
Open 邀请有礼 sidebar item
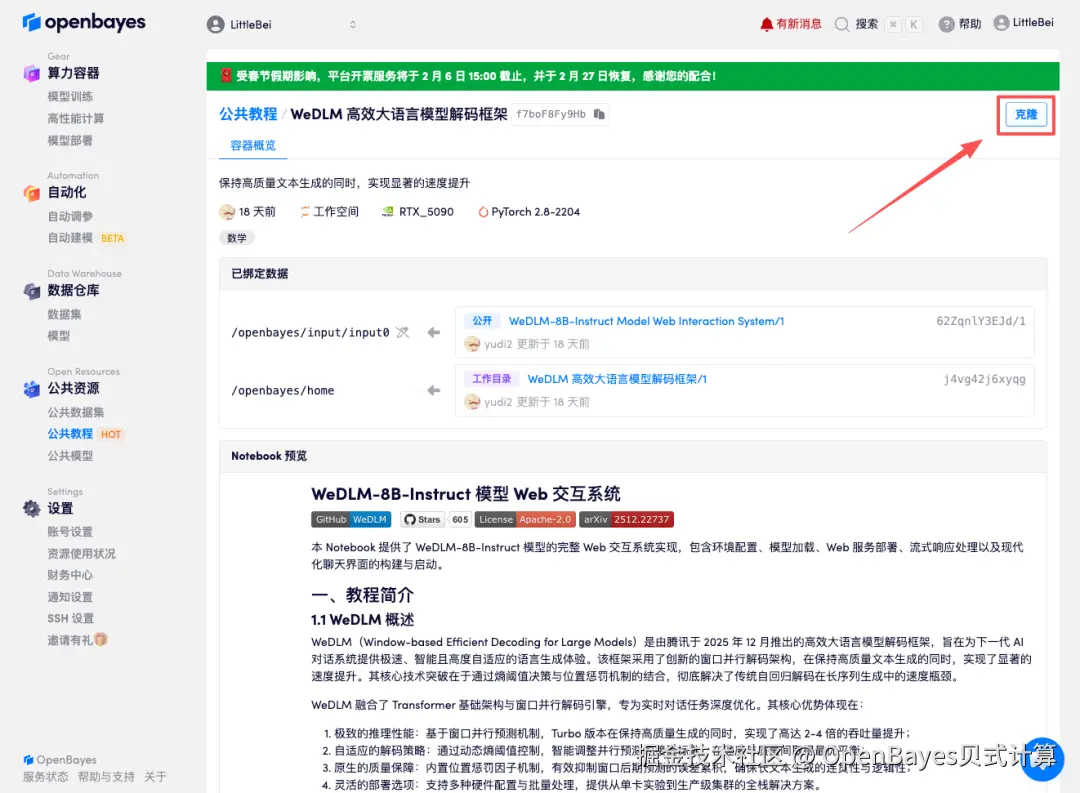[77, 640]
